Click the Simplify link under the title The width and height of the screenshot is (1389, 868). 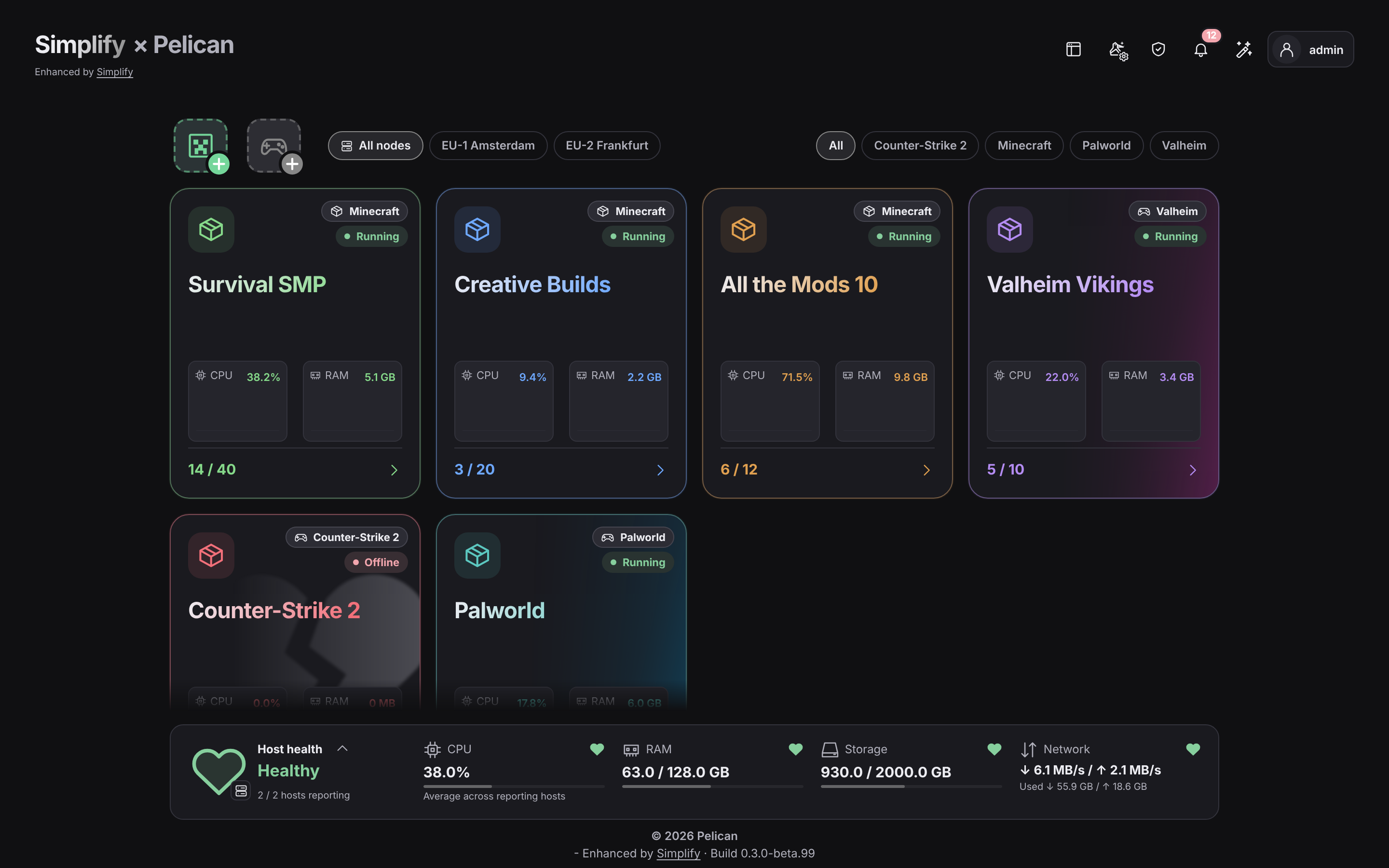(x=115, y=72)
